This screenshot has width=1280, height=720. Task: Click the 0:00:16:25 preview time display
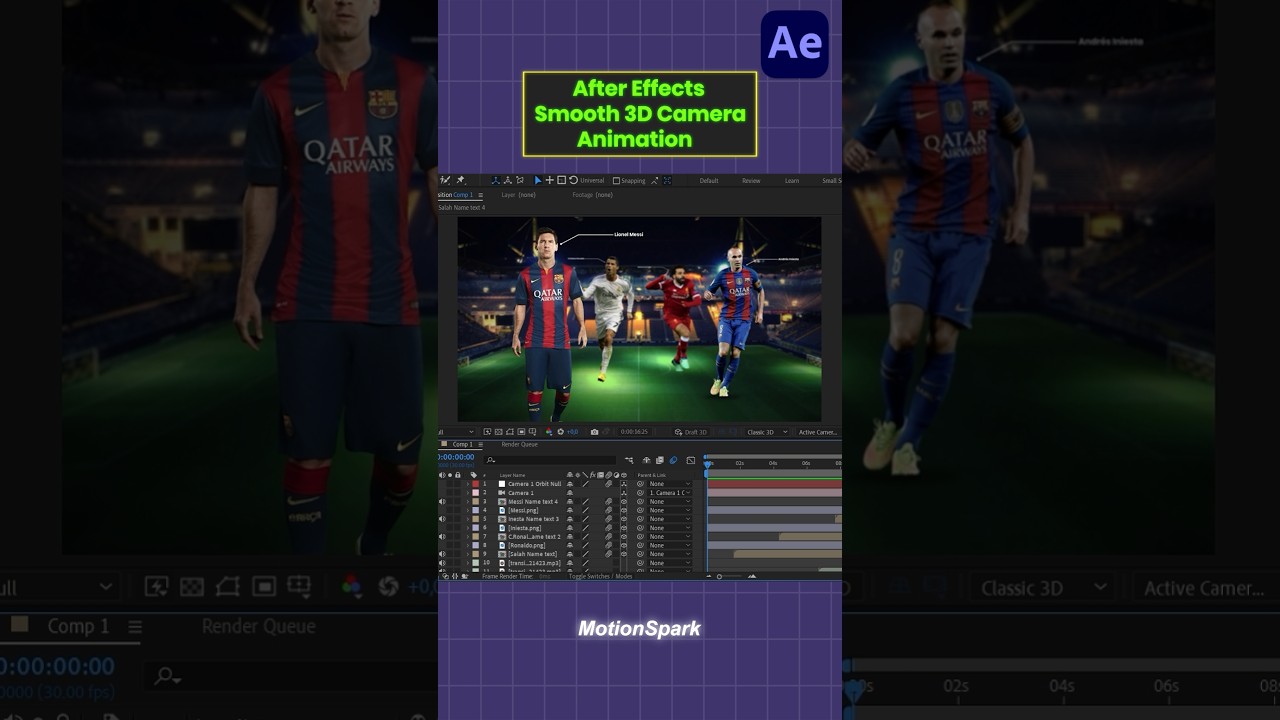pyautogui.click(x=634, y=432)
